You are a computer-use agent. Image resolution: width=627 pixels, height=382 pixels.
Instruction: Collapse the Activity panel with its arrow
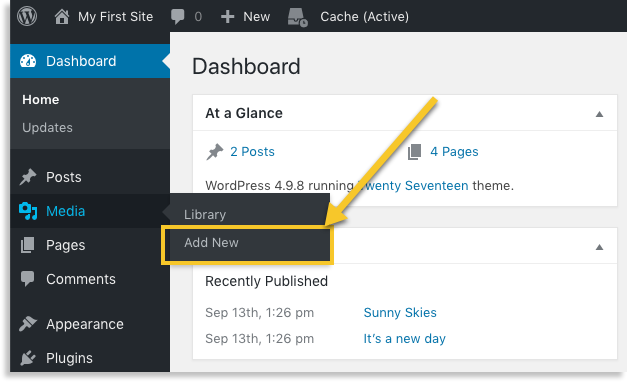(599, 247)
